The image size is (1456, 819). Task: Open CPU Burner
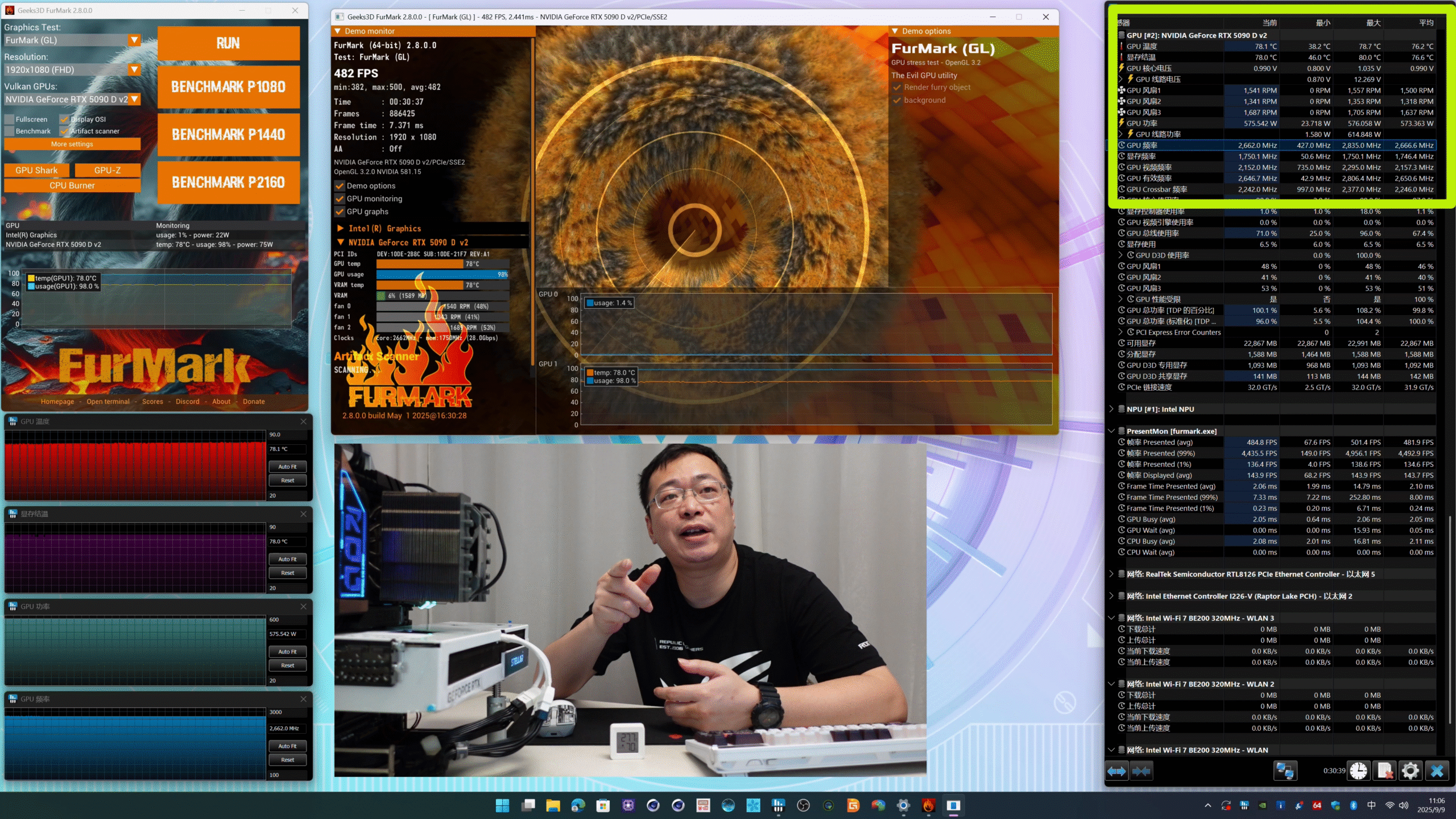72,186
